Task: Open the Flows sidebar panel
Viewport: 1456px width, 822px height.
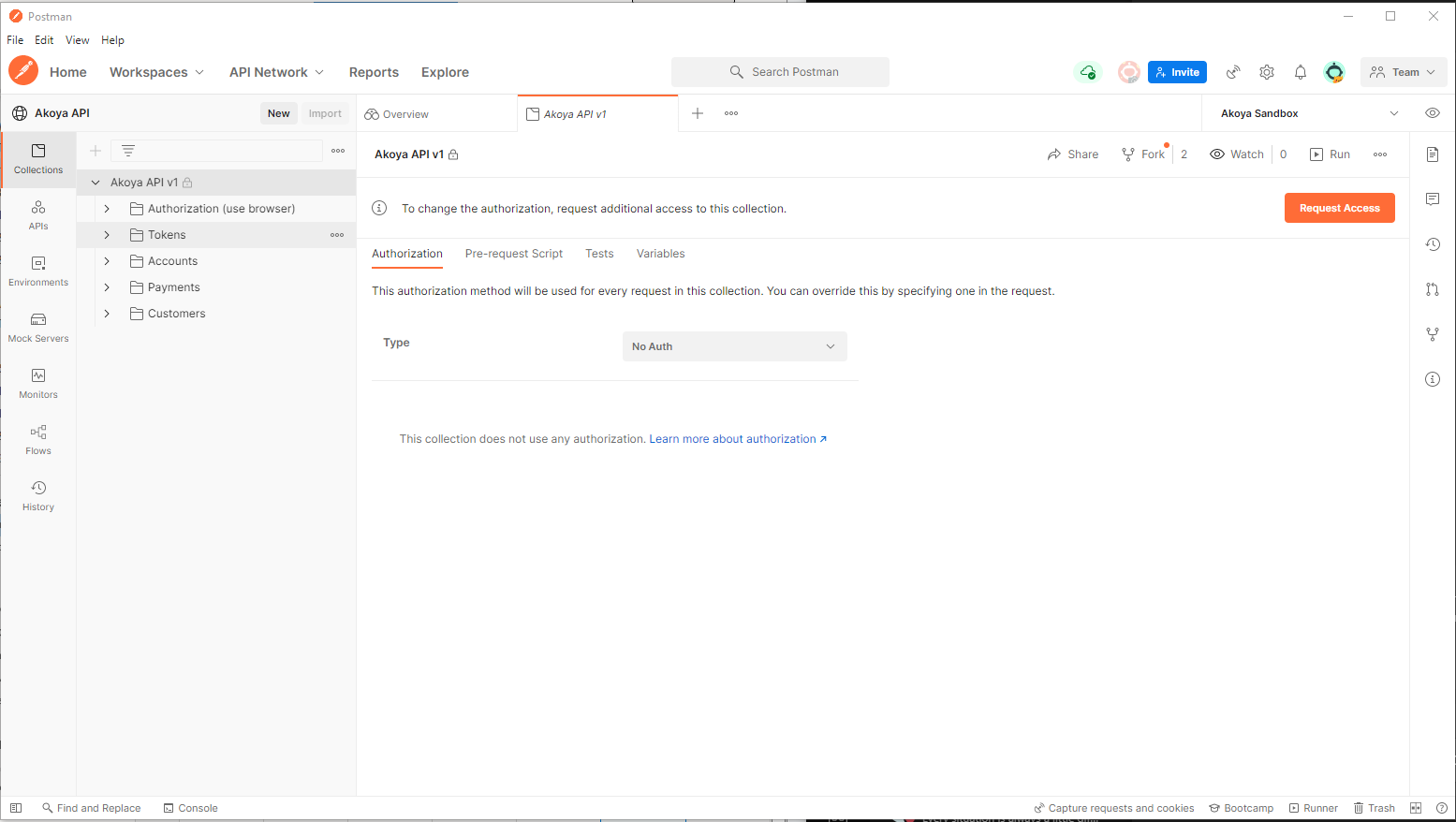Action: (x=38, y=440)
